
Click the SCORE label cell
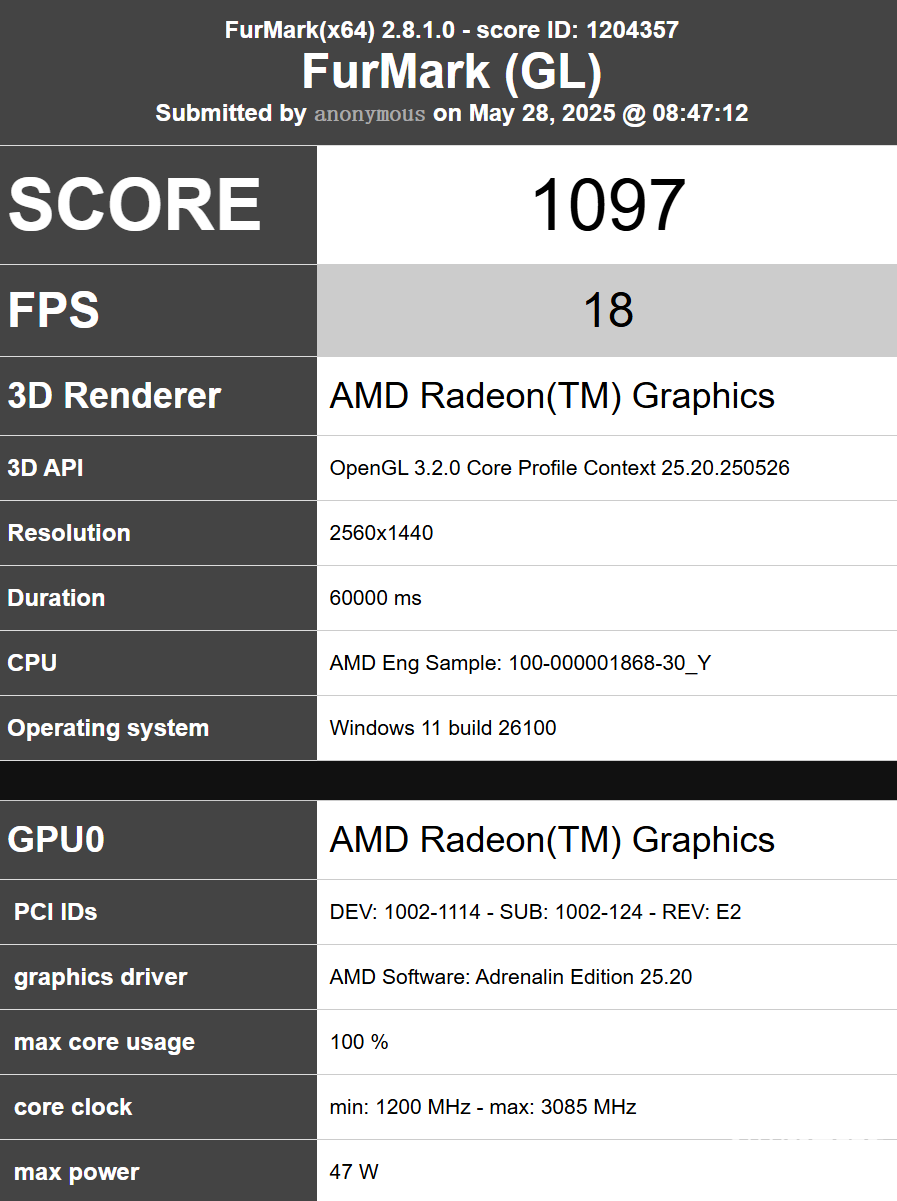(x=135, y=205)
